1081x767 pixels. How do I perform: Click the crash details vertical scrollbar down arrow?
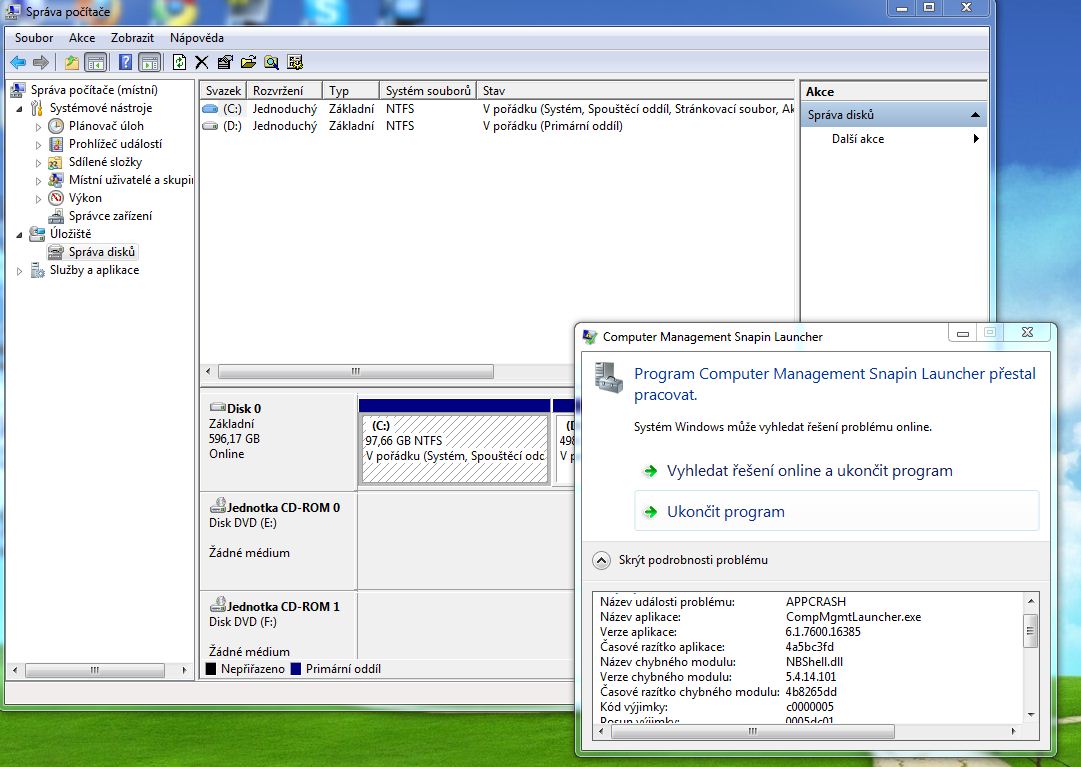click(1031, 715)
